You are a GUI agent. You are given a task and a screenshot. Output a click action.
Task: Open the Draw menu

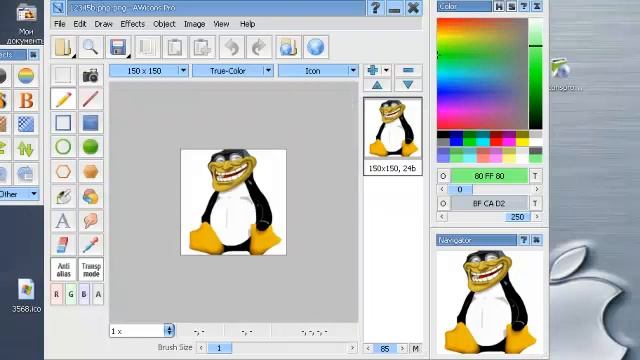coord(104,24)
